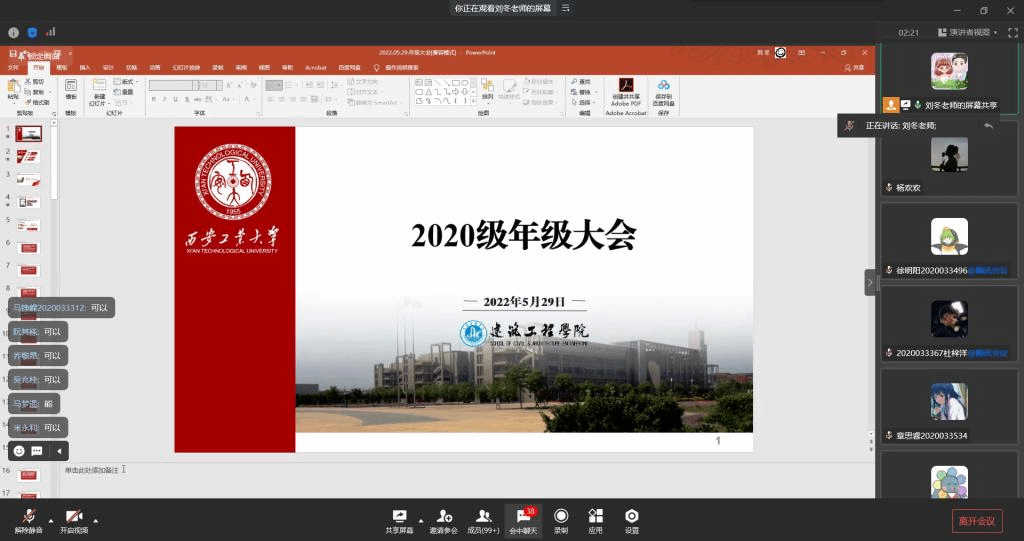This screenshot has width=1024, height=541.
Task: Unmute microphone via 解除静音
Action: (28, 519)
